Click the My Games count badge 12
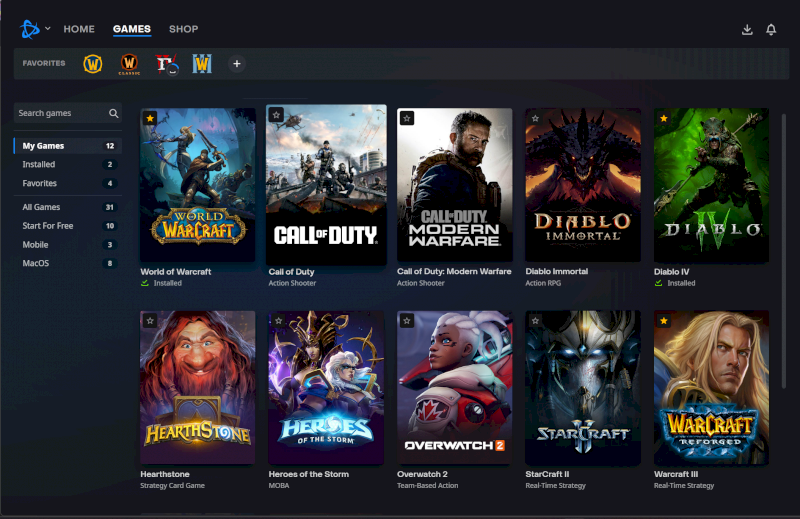This screenshot has width=800, height=519. click(x=110, y=146)
